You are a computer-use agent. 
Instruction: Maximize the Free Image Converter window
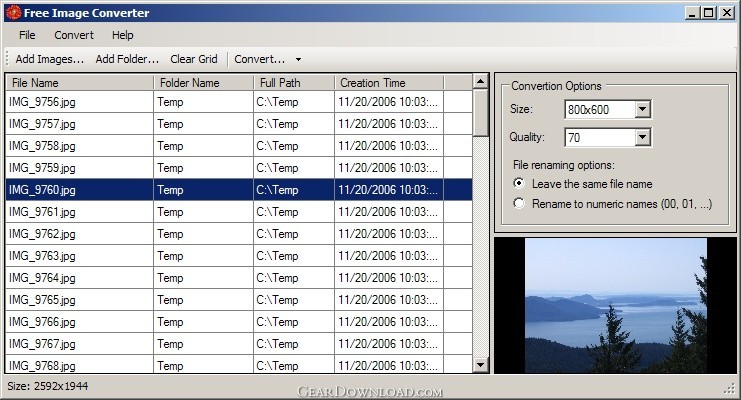click(x=709, y=13)
